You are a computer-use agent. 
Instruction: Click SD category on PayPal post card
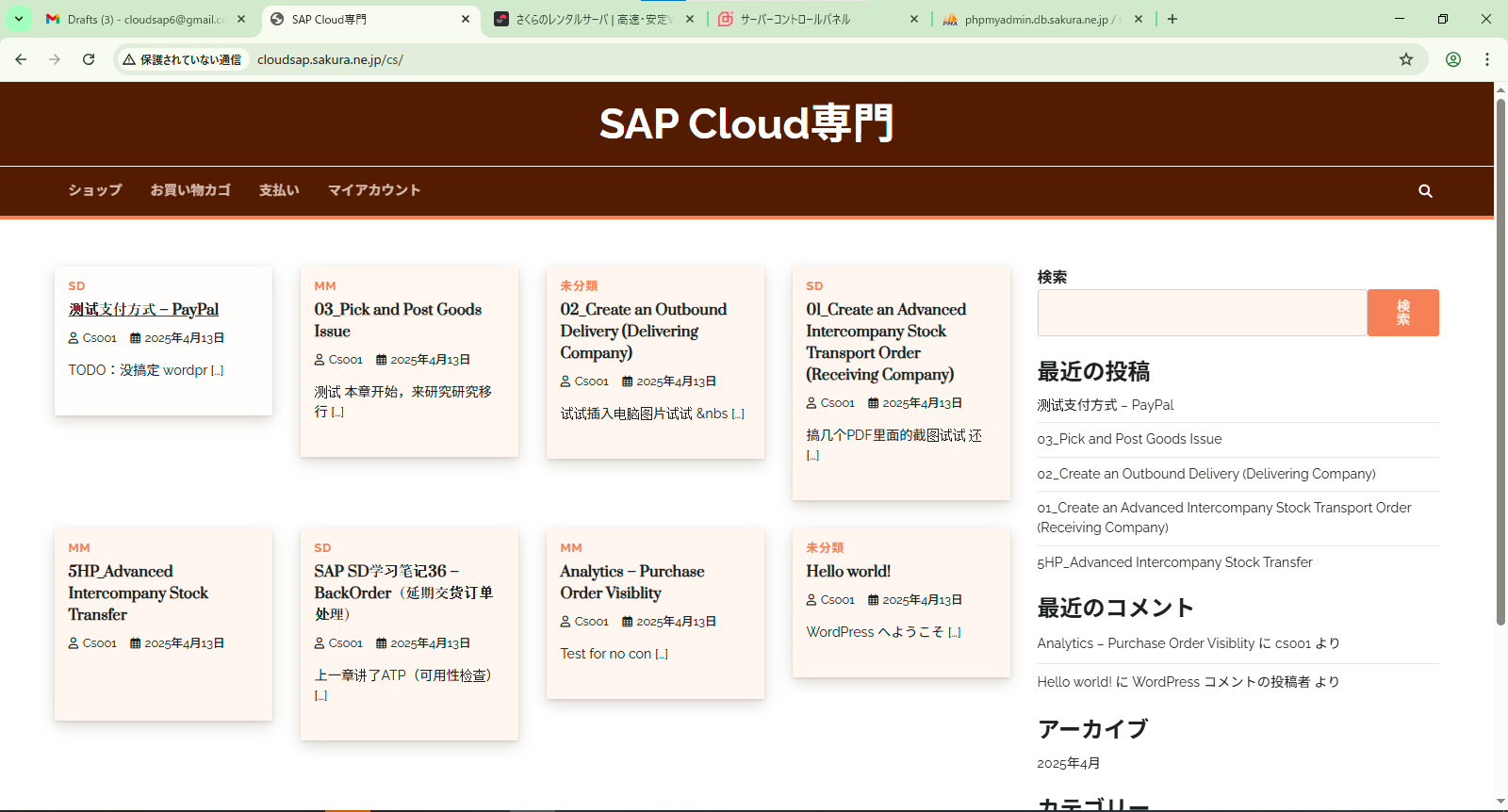tap(76, 285)
